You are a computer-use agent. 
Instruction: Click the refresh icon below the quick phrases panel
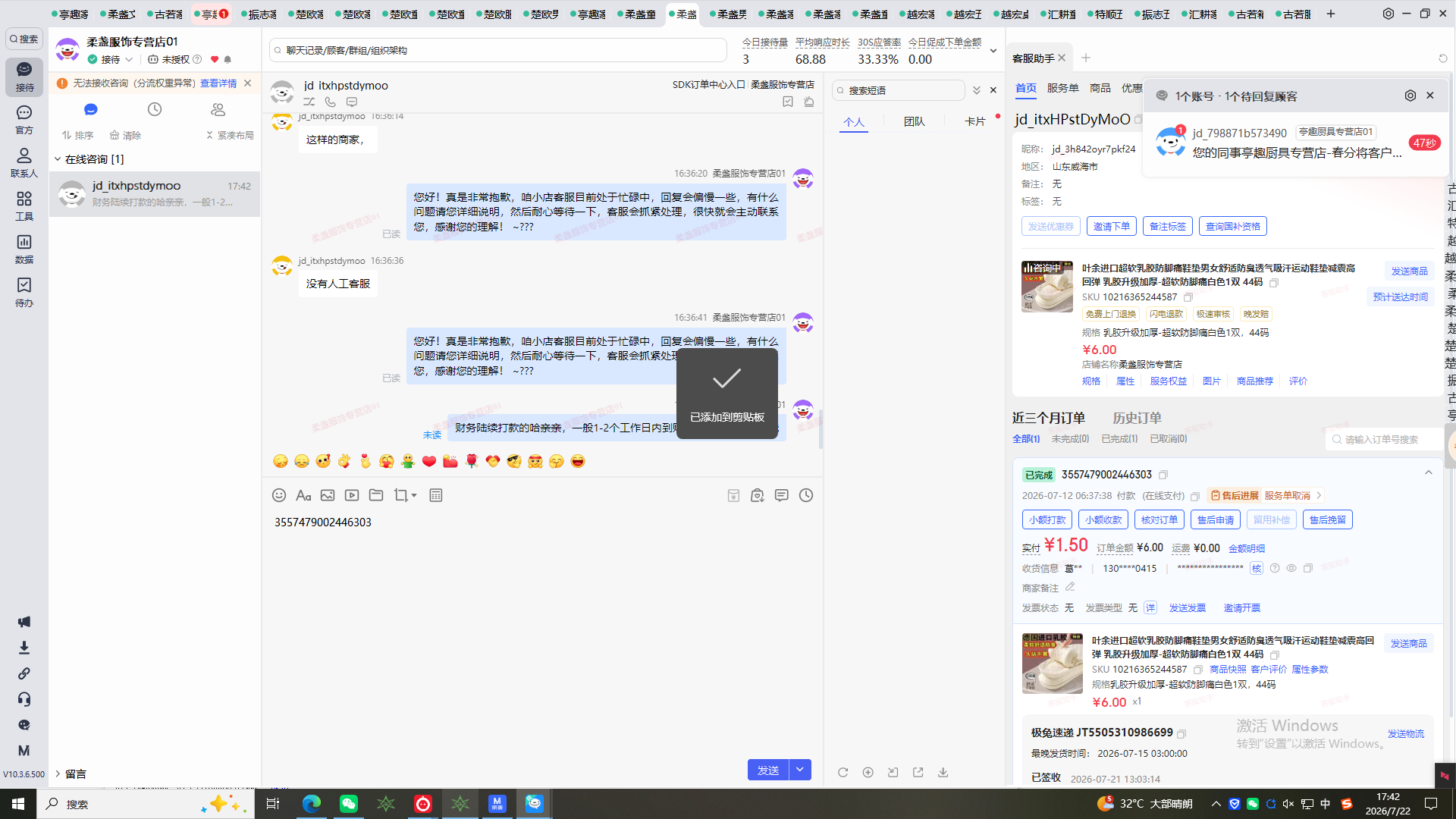pos(843,772)
